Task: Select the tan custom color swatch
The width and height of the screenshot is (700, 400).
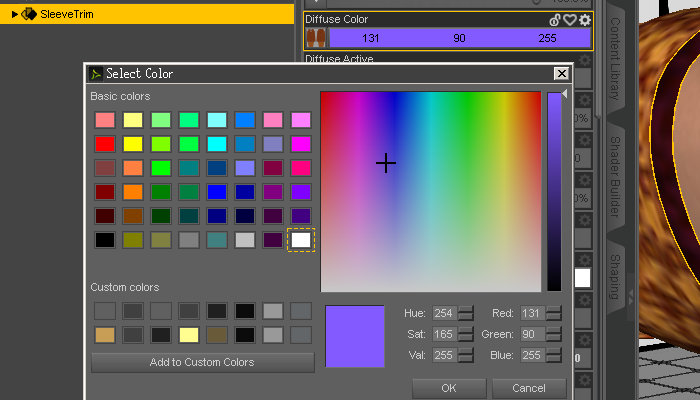Action: click(x=105, y=335)
